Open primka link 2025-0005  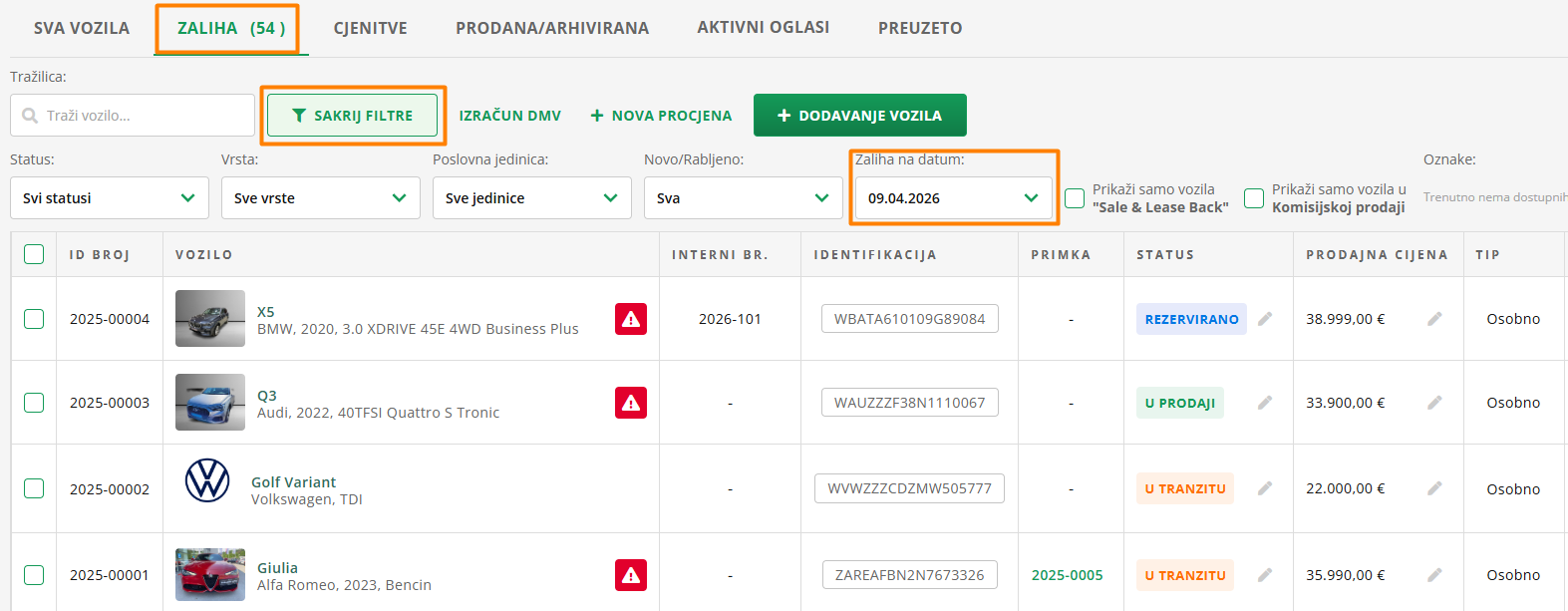coord(1067,575)
